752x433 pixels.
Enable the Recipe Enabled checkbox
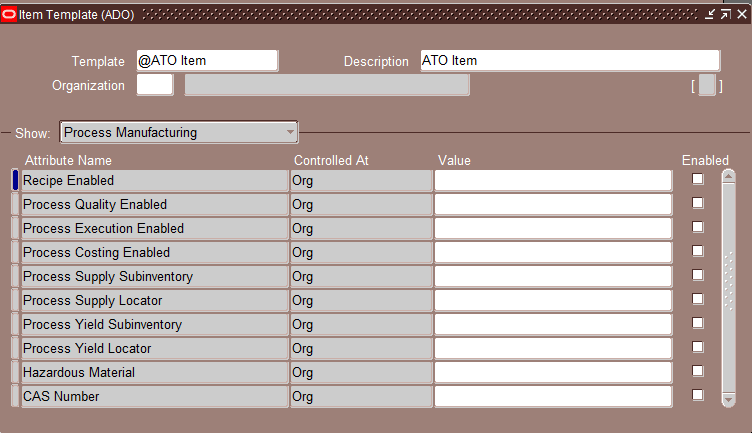click(697, 179)
